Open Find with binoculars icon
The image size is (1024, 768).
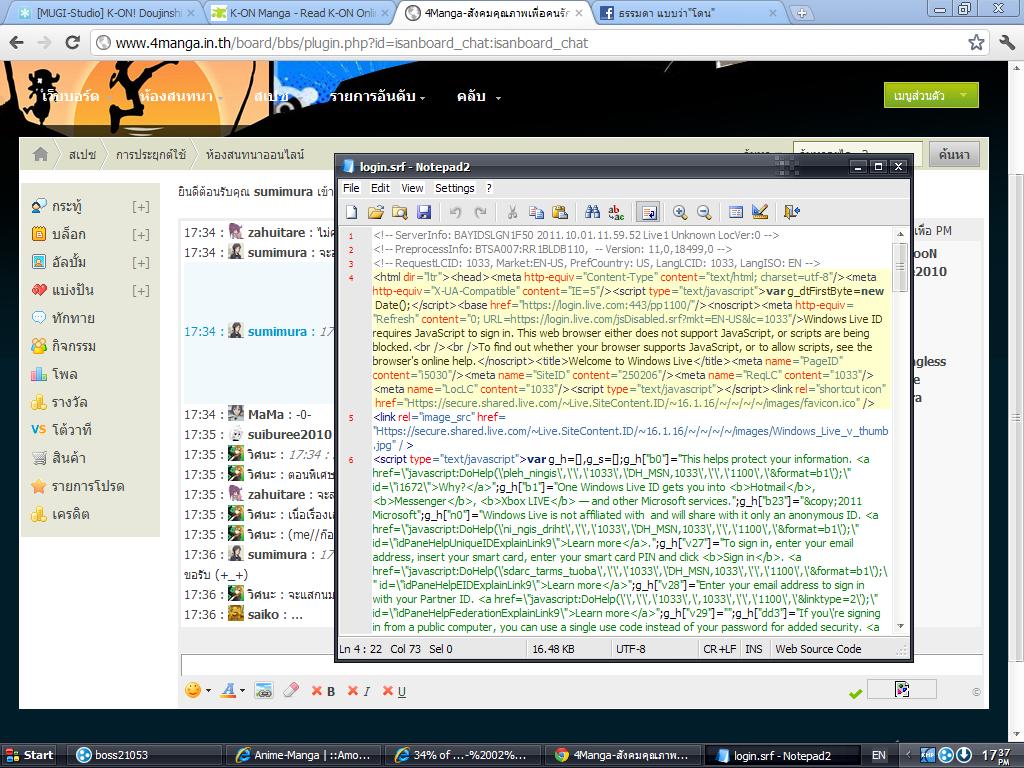pyautogui.click(x=592, y=212)
